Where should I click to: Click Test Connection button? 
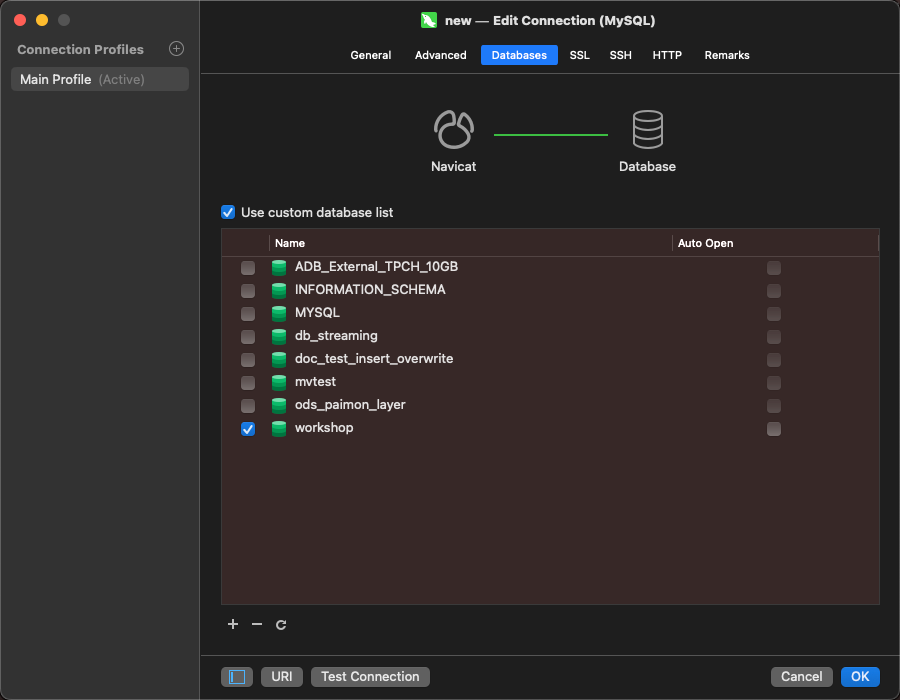pyautogui.click(x=370, y=677)
